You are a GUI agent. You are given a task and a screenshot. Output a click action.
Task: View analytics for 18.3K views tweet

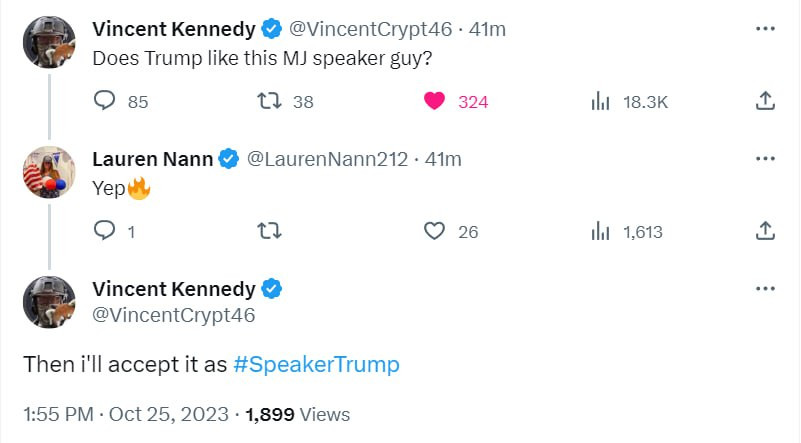click(x=601, y=101)
